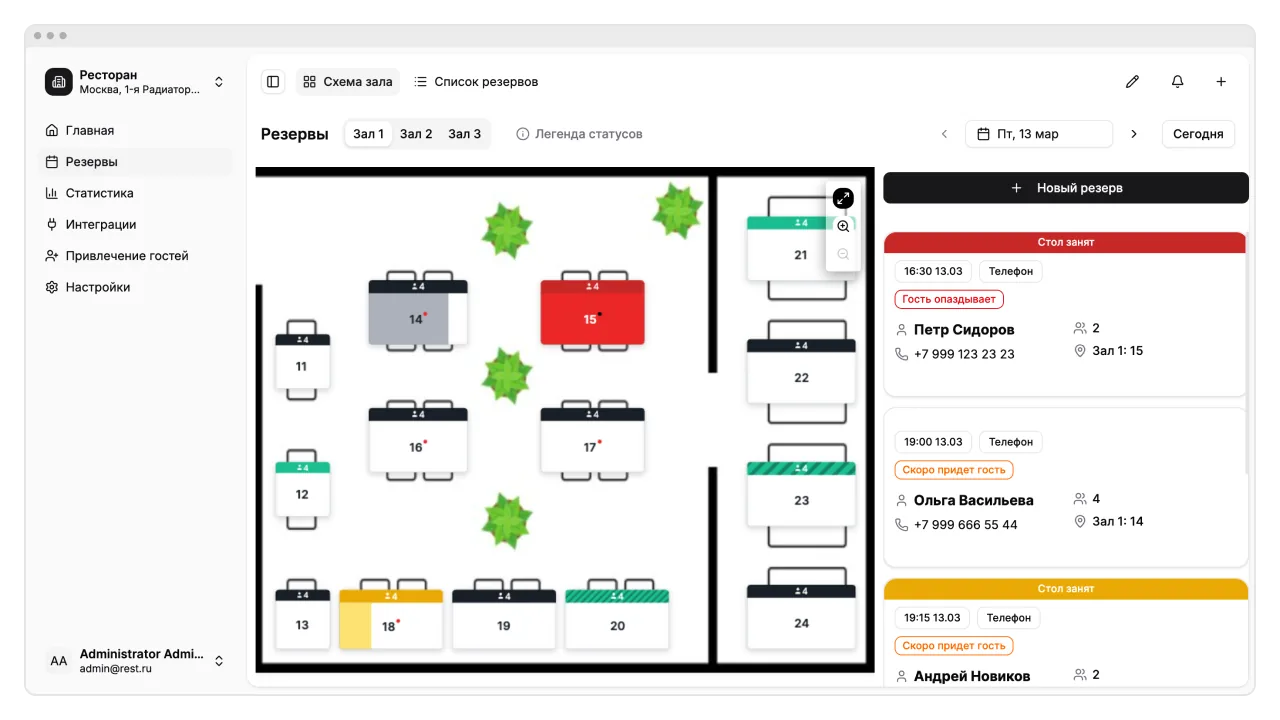Open Настройки in sidebar

135,287
